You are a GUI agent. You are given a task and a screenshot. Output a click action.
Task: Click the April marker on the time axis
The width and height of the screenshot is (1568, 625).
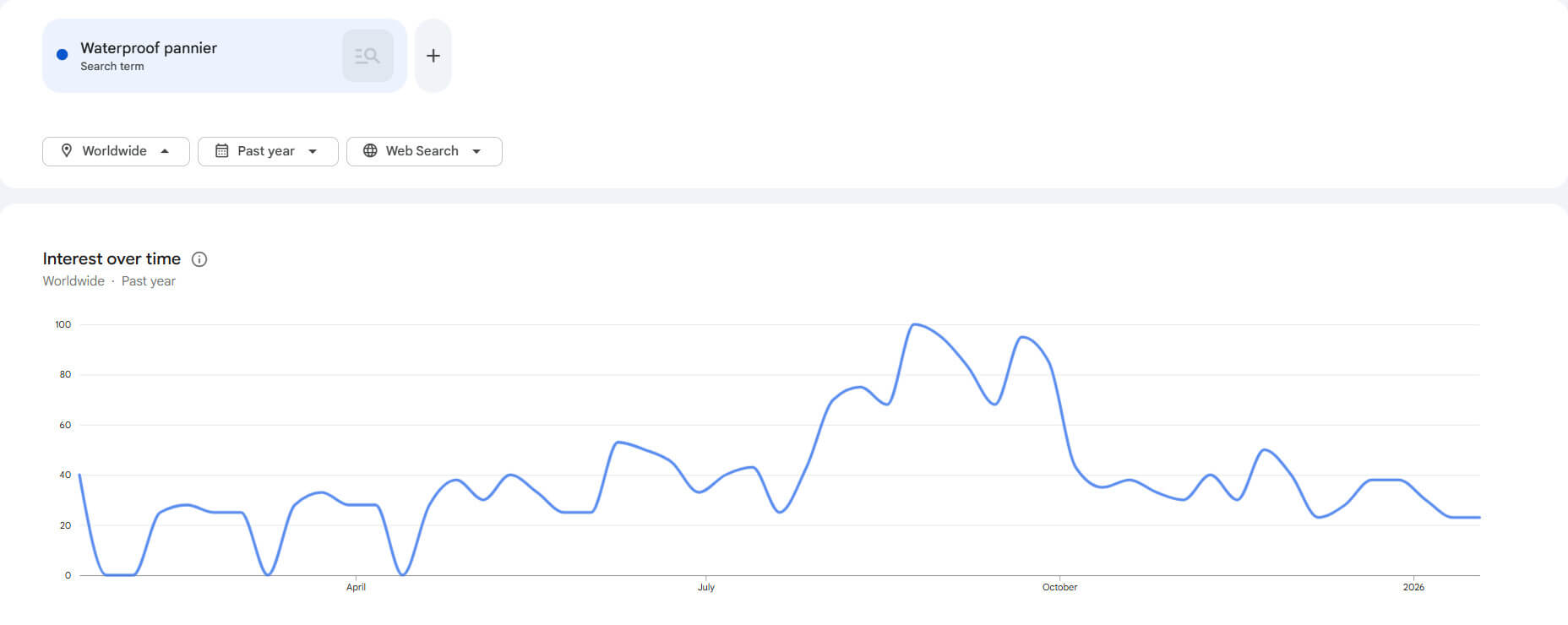pos(356,587)
